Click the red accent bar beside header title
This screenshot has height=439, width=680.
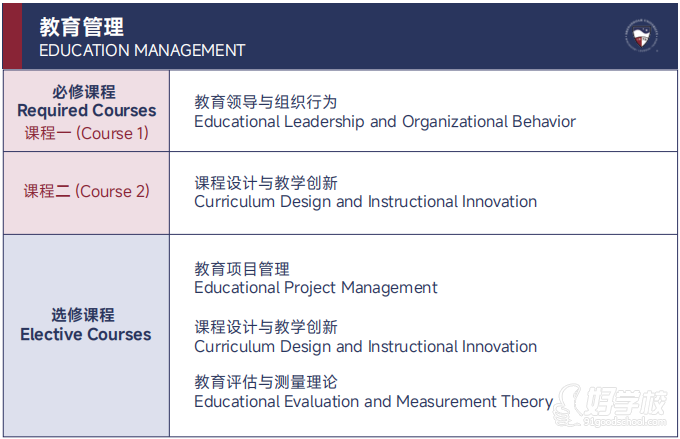click(x=11, y=36)
